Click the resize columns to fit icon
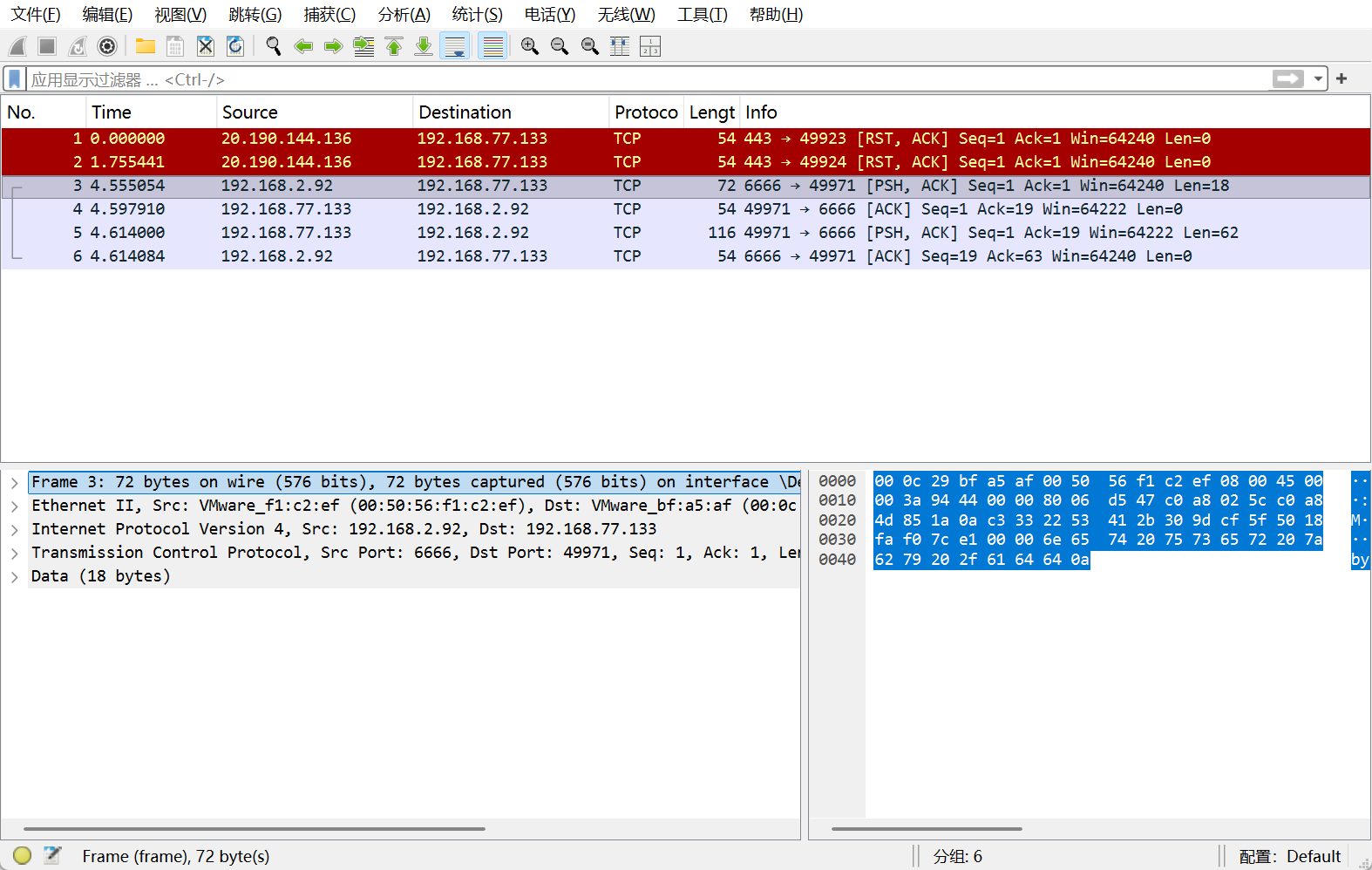Viewport: 1372px width, 870px height. (x=620, y=46)
